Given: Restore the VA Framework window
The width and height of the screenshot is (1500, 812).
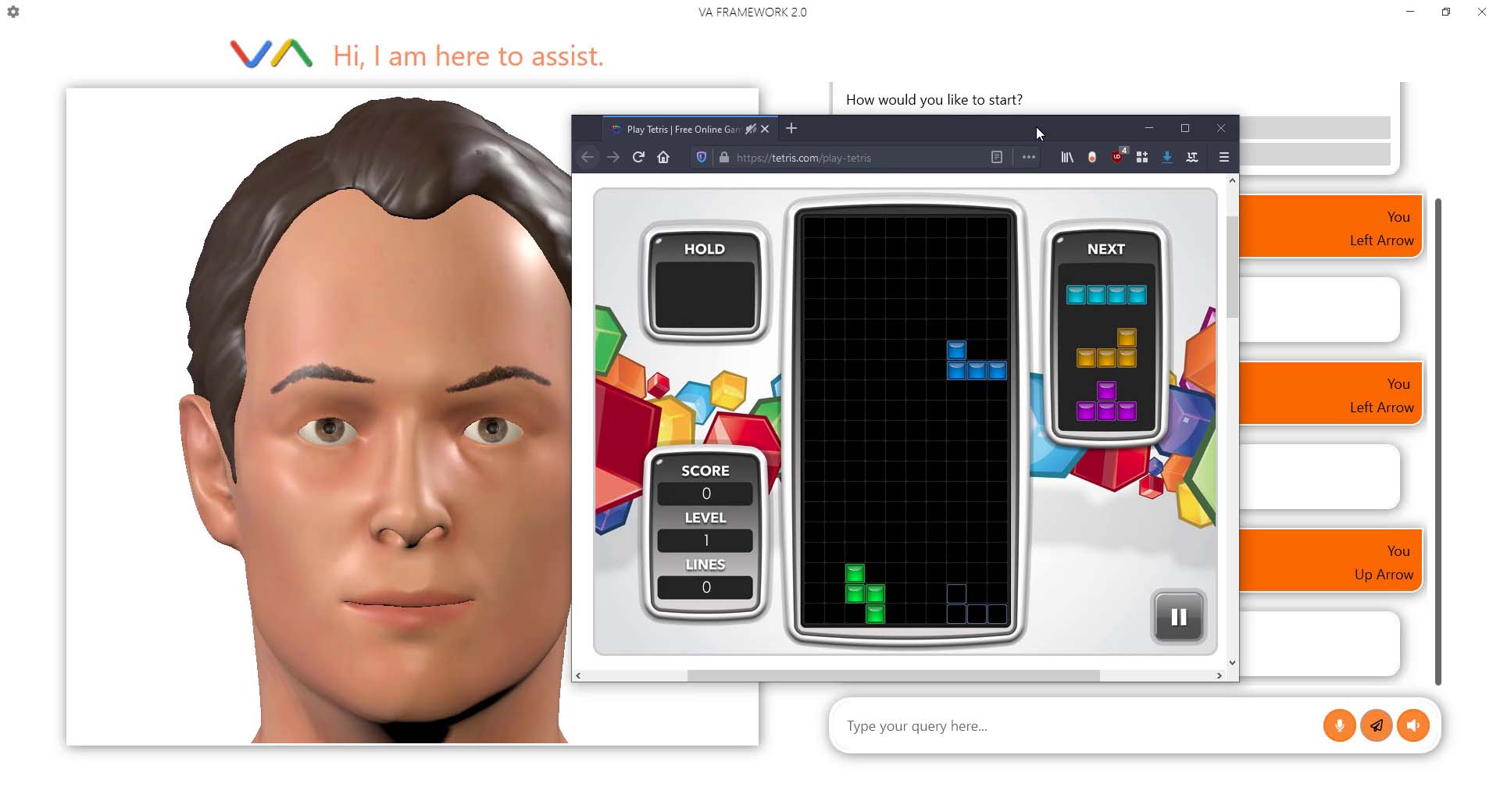Looking at the screenshot, I should 1446,12.
